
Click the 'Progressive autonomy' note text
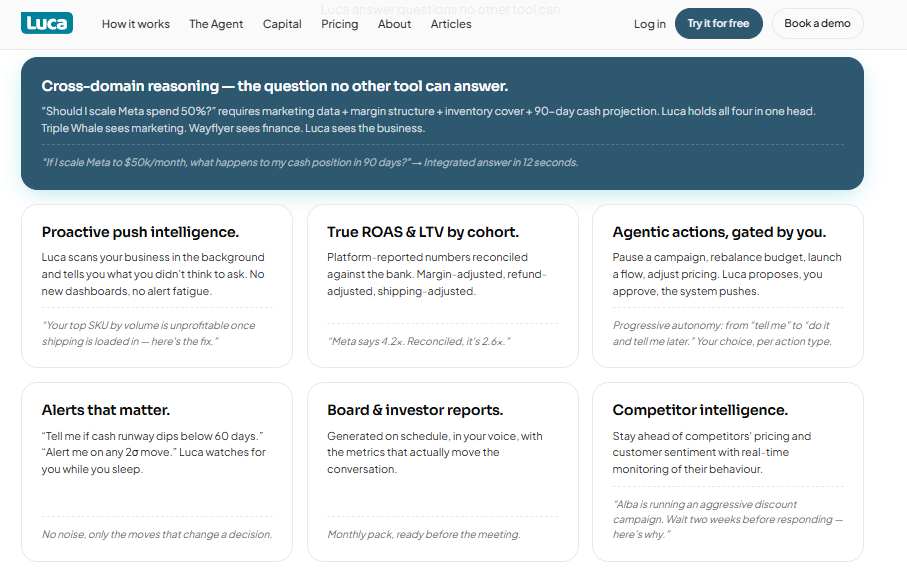coord(722,333)
